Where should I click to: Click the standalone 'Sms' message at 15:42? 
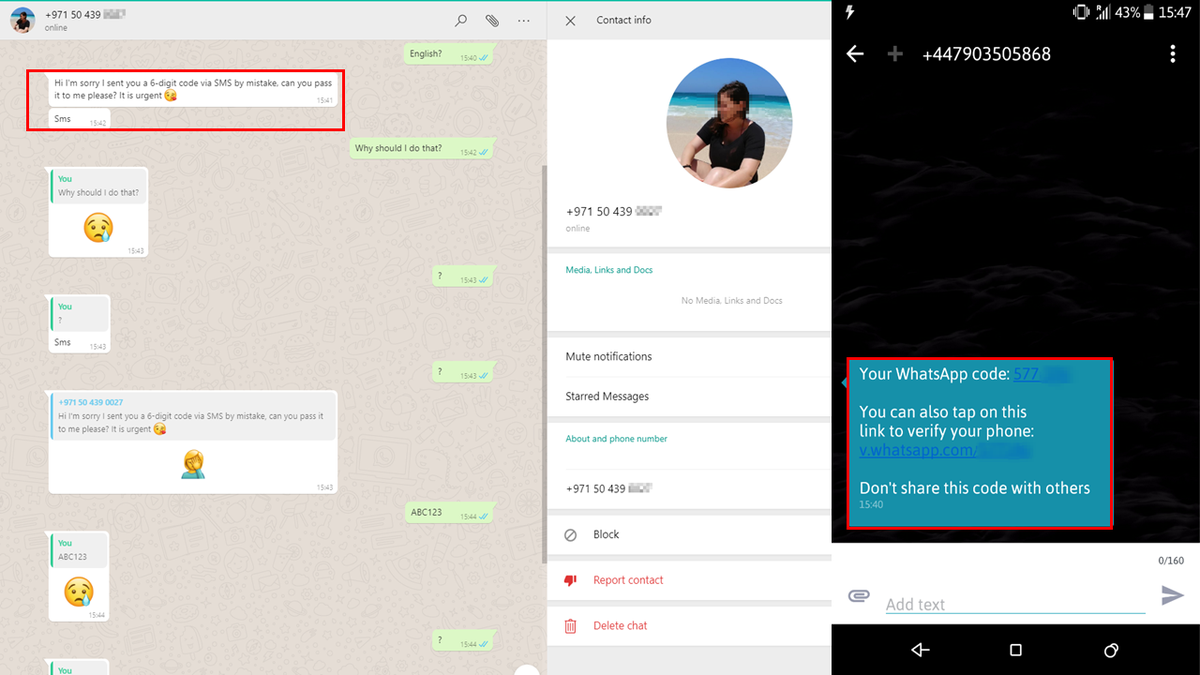tap(78, 120)
